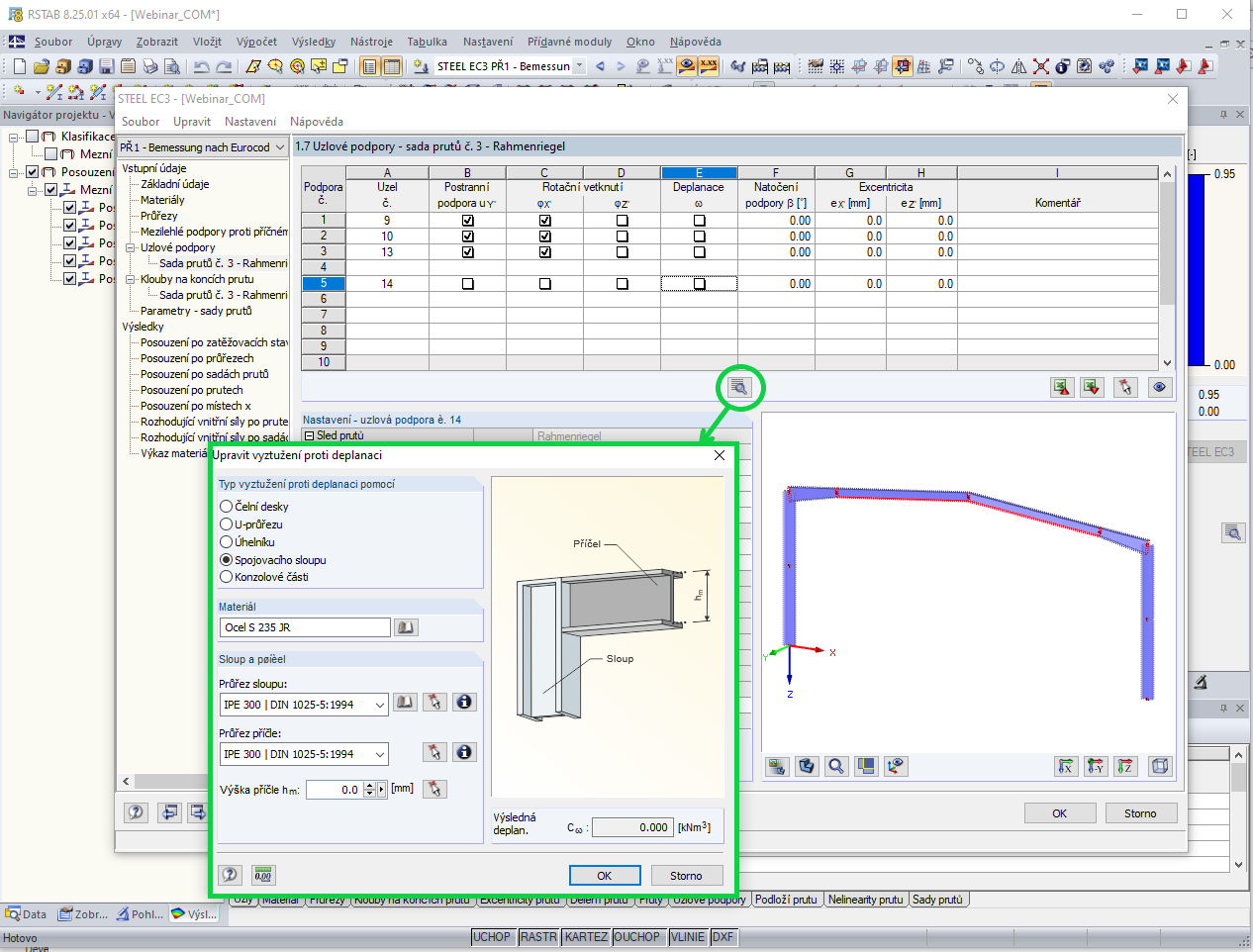Open units and decimals icon in warping dialog
The height and width of the screenshot is (952, 1253).
[262, 875]
